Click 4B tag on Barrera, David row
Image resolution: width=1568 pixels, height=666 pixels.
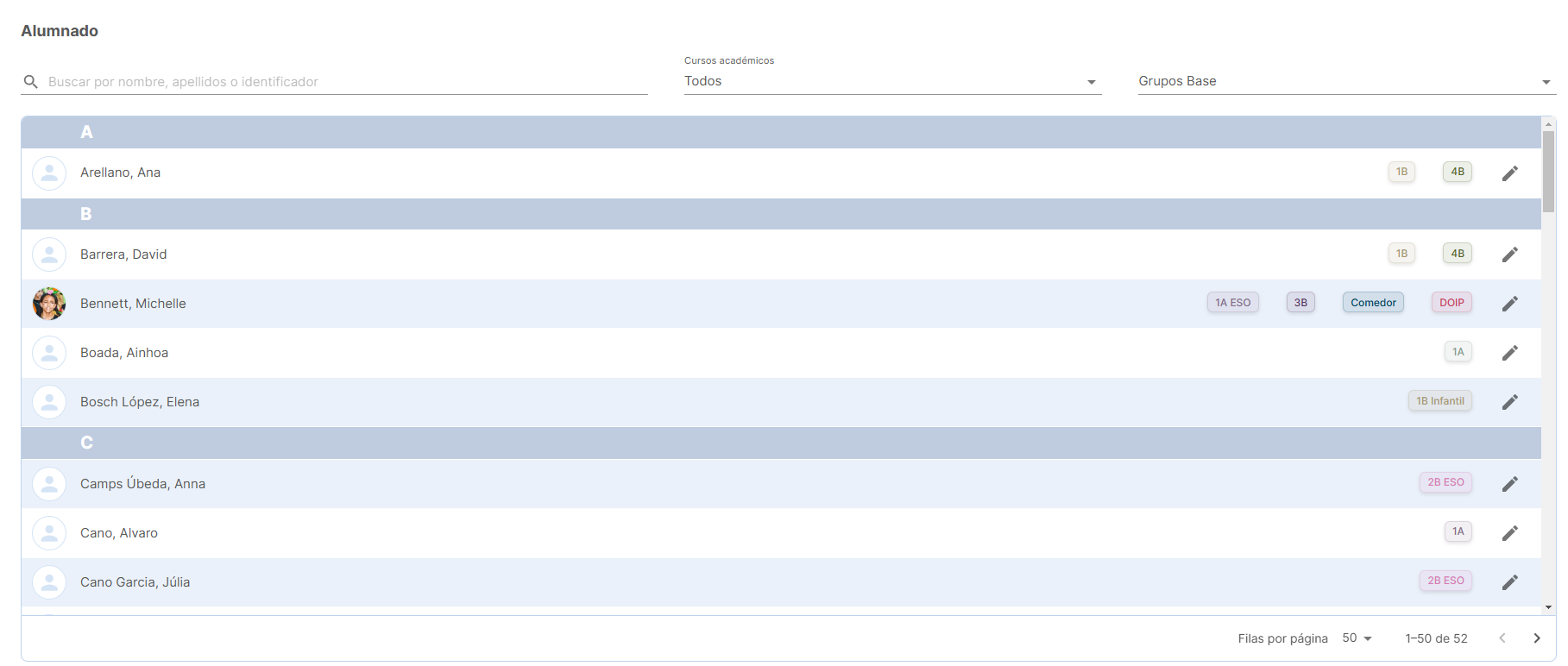pyautogui.click(x=1458, y=254)
